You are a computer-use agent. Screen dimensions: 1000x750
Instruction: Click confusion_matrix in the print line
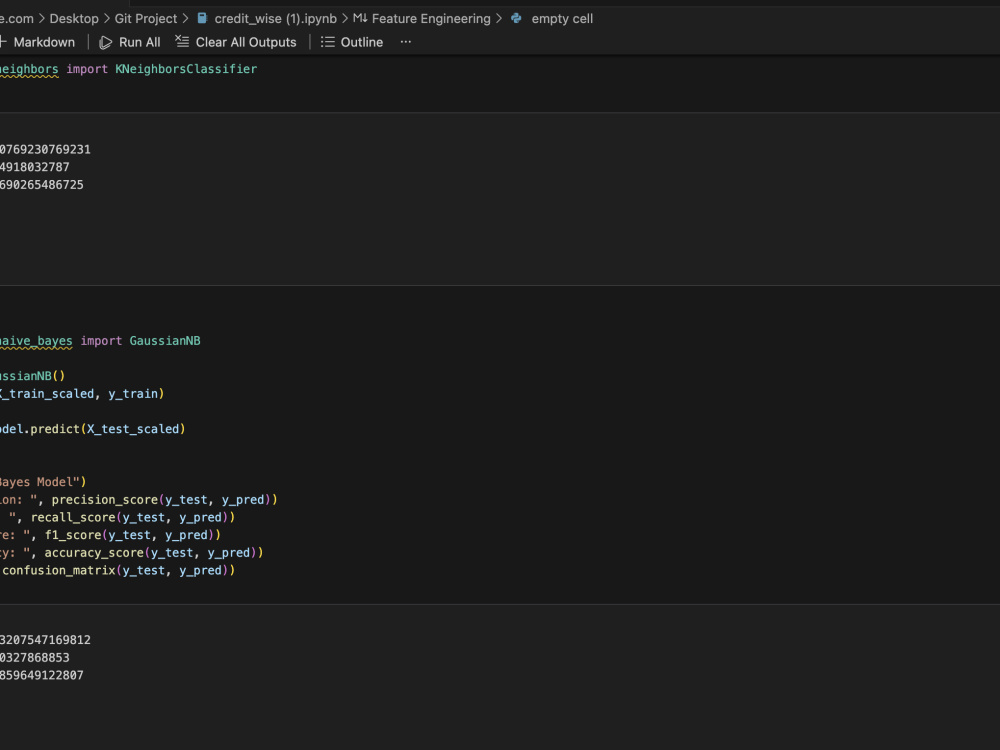(59, 570)
